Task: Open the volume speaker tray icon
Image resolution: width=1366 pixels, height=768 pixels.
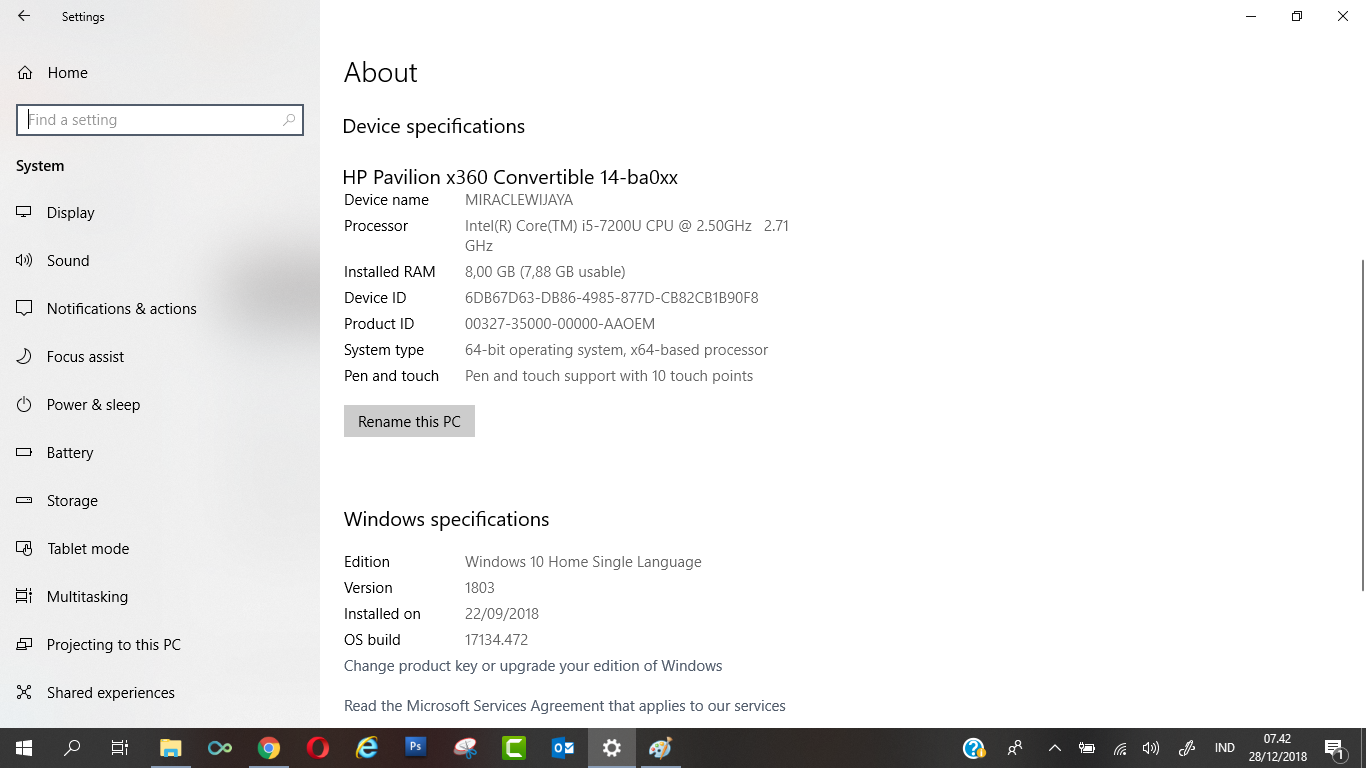Action: click(x=1151, y=748)
